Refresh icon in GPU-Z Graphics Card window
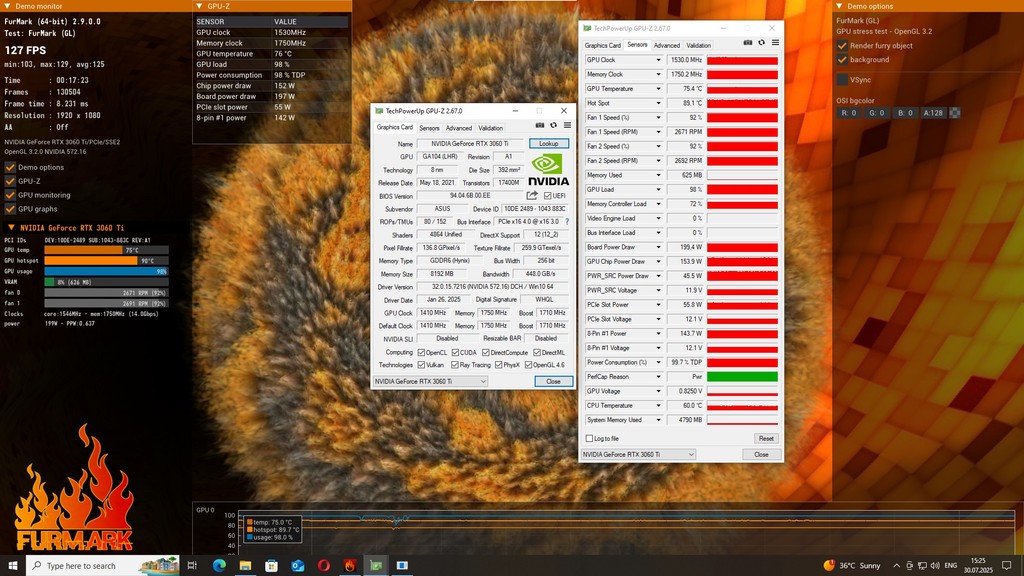The height and width of the screenshot is (576, 1024). coord(553,125)
